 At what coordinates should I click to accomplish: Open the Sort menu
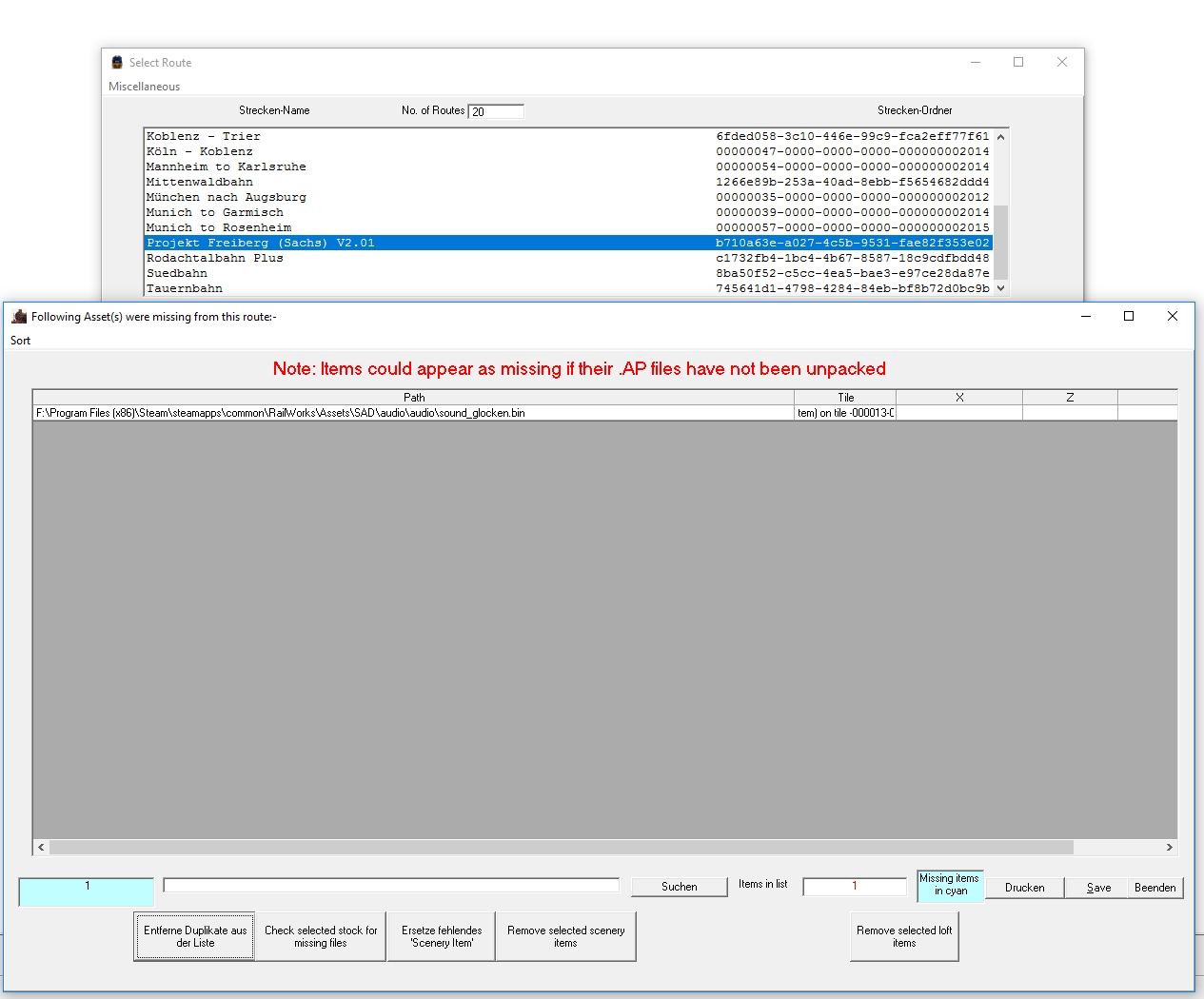point(20,341)
